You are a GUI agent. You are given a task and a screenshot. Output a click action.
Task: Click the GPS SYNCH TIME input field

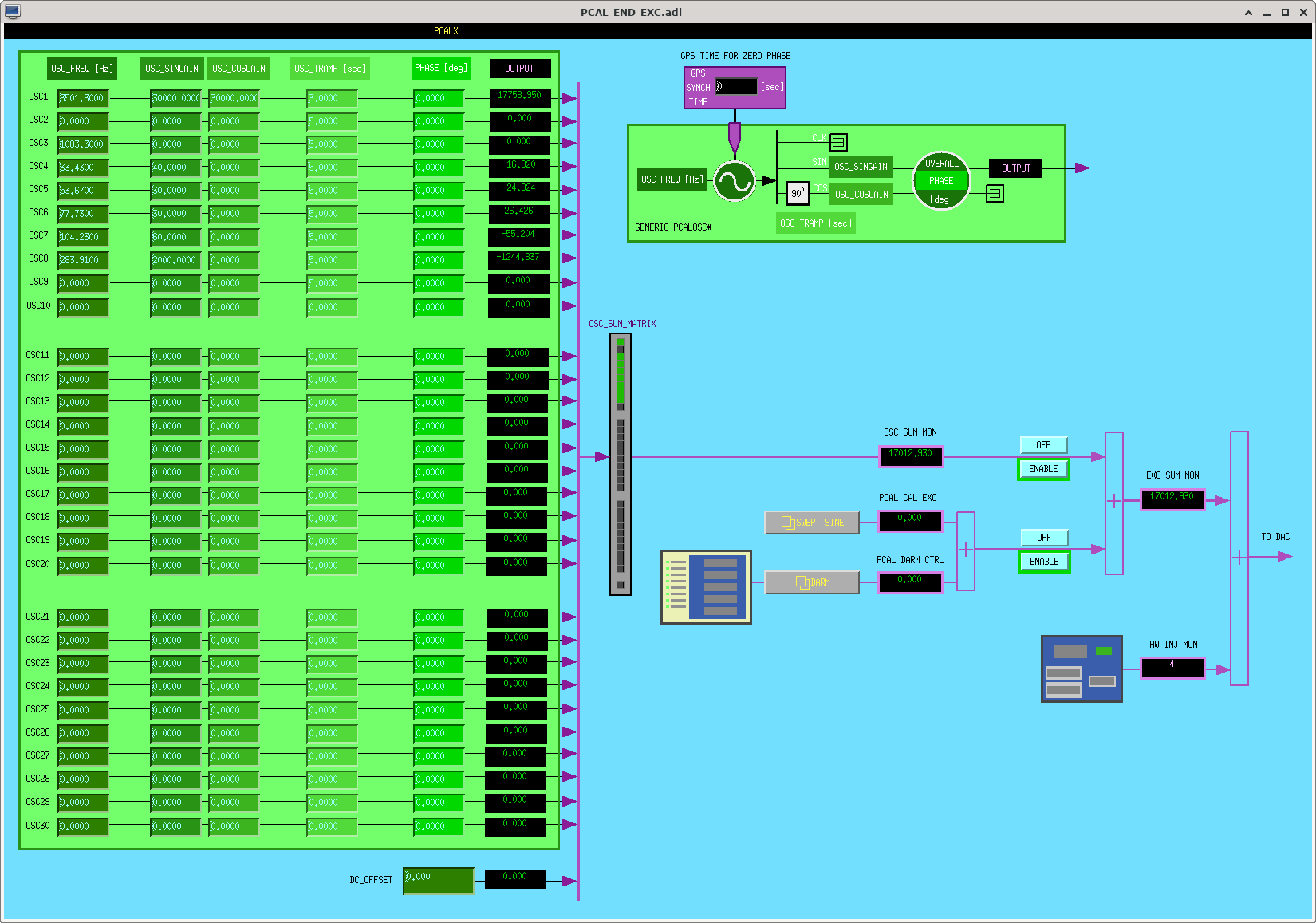point(735,86)
